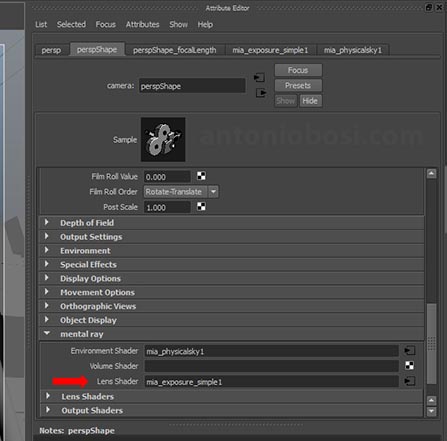Click checker map button for Film Roll Value
This screenshot has height=441, width=447.
pyautogui.click(x=201, y=176)
